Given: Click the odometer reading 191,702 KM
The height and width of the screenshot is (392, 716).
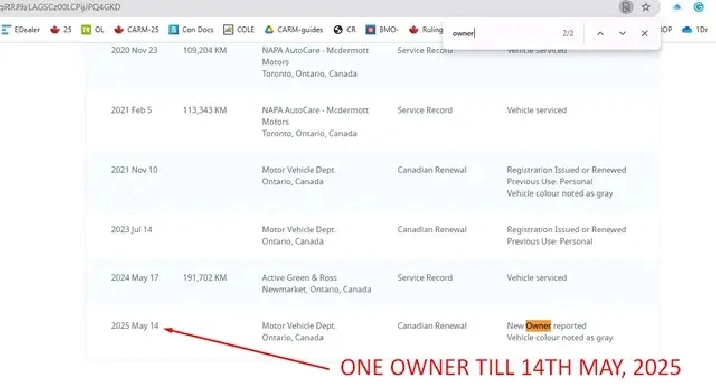Looking at the screenshot, I should coord(205,278).
